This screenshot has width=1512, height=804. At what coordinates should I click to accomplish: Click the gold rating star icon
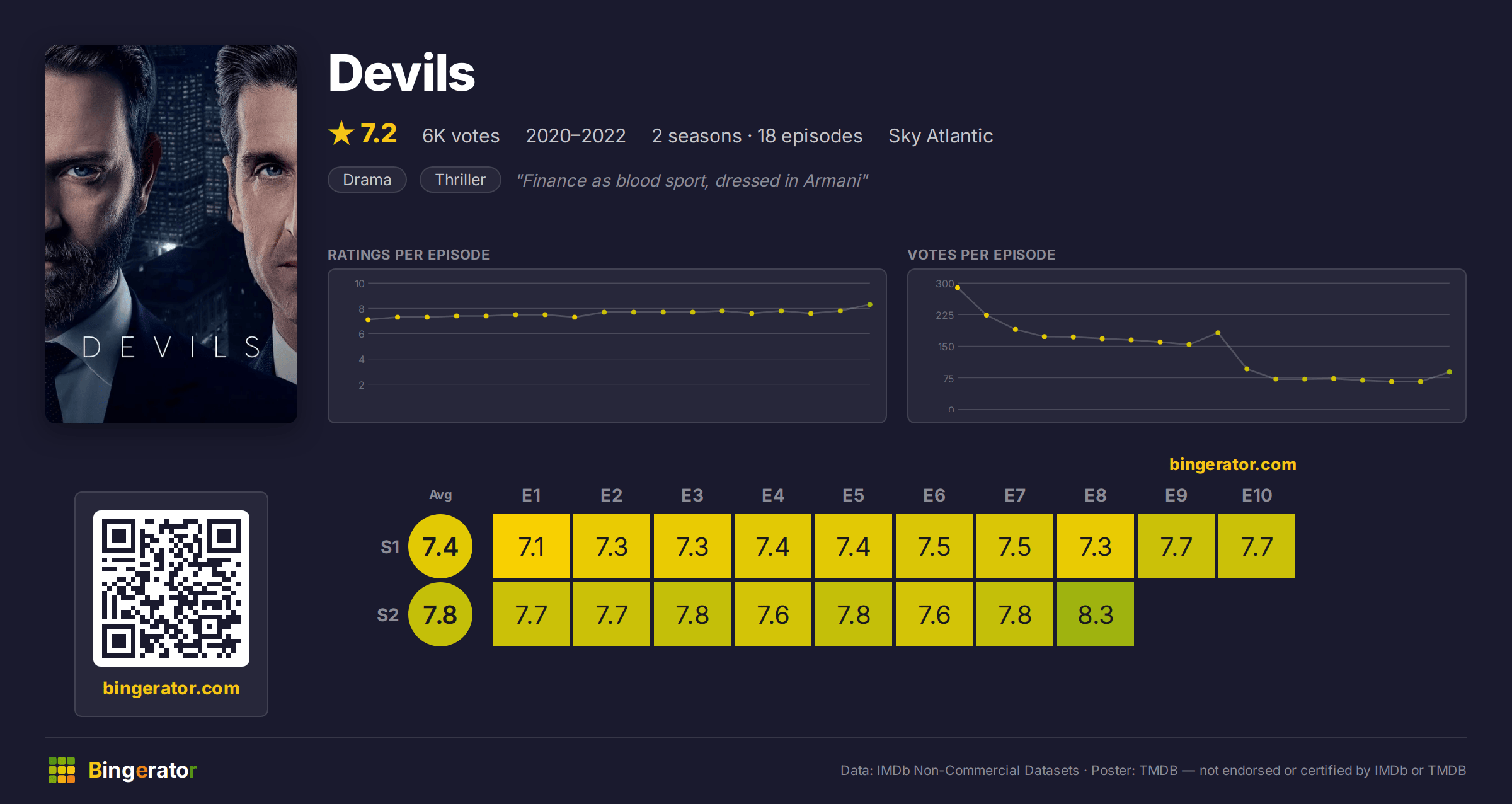tap(341, 133)
